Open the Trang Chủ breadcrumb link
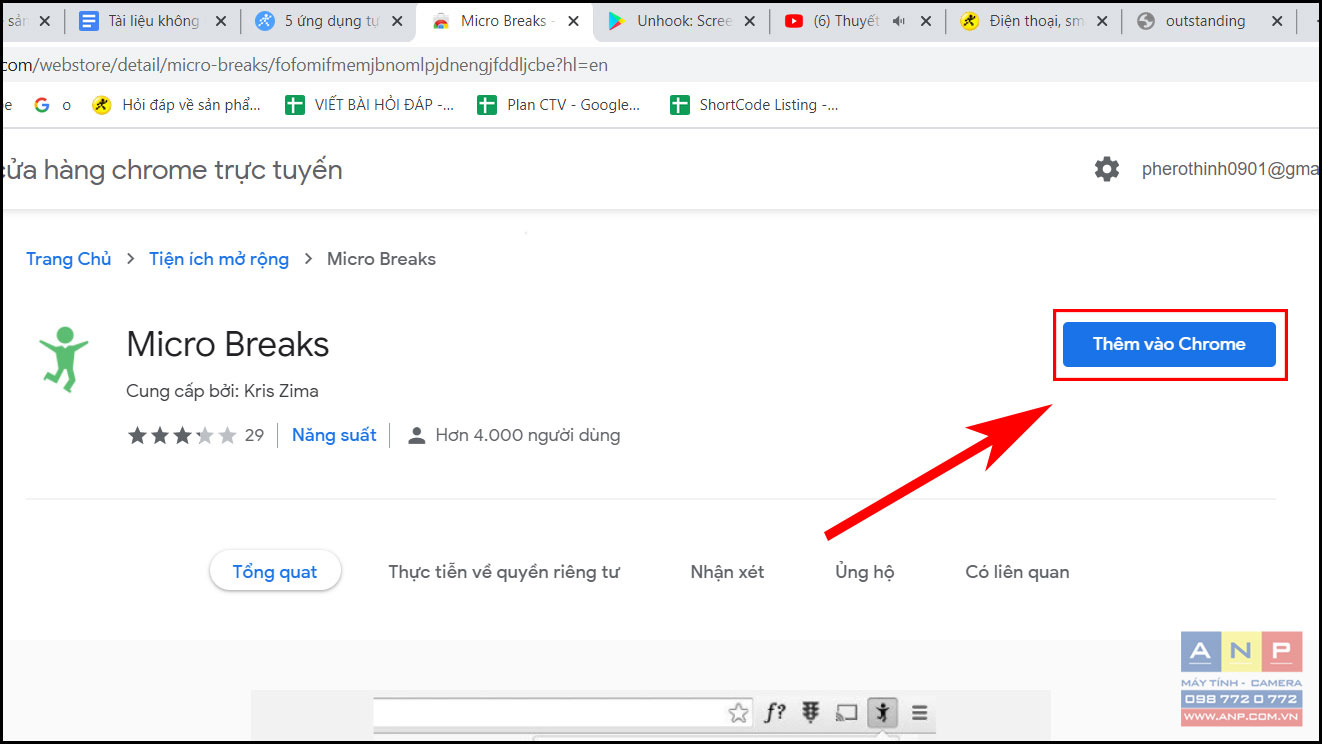 pos(69,259)
